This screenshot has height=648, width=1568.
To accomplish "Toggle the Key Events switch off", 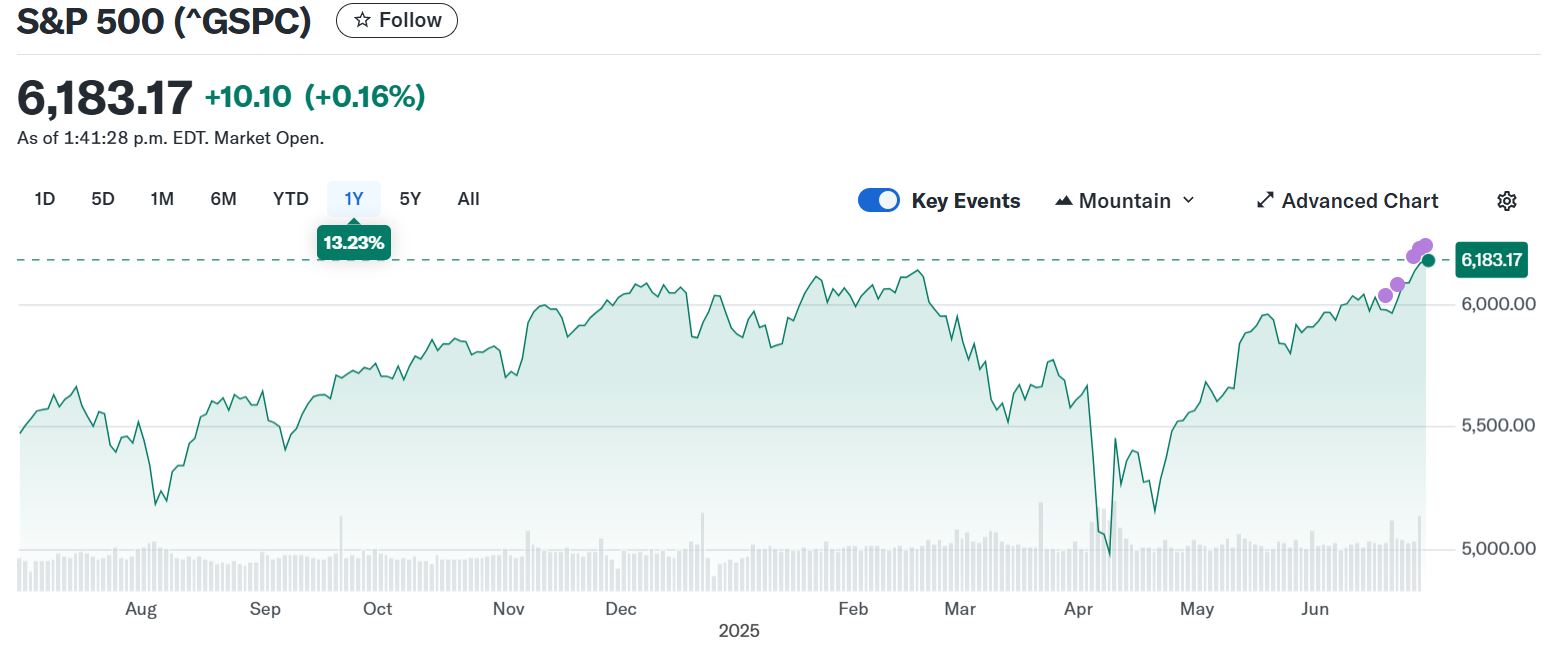I will [x=879, y=201].
